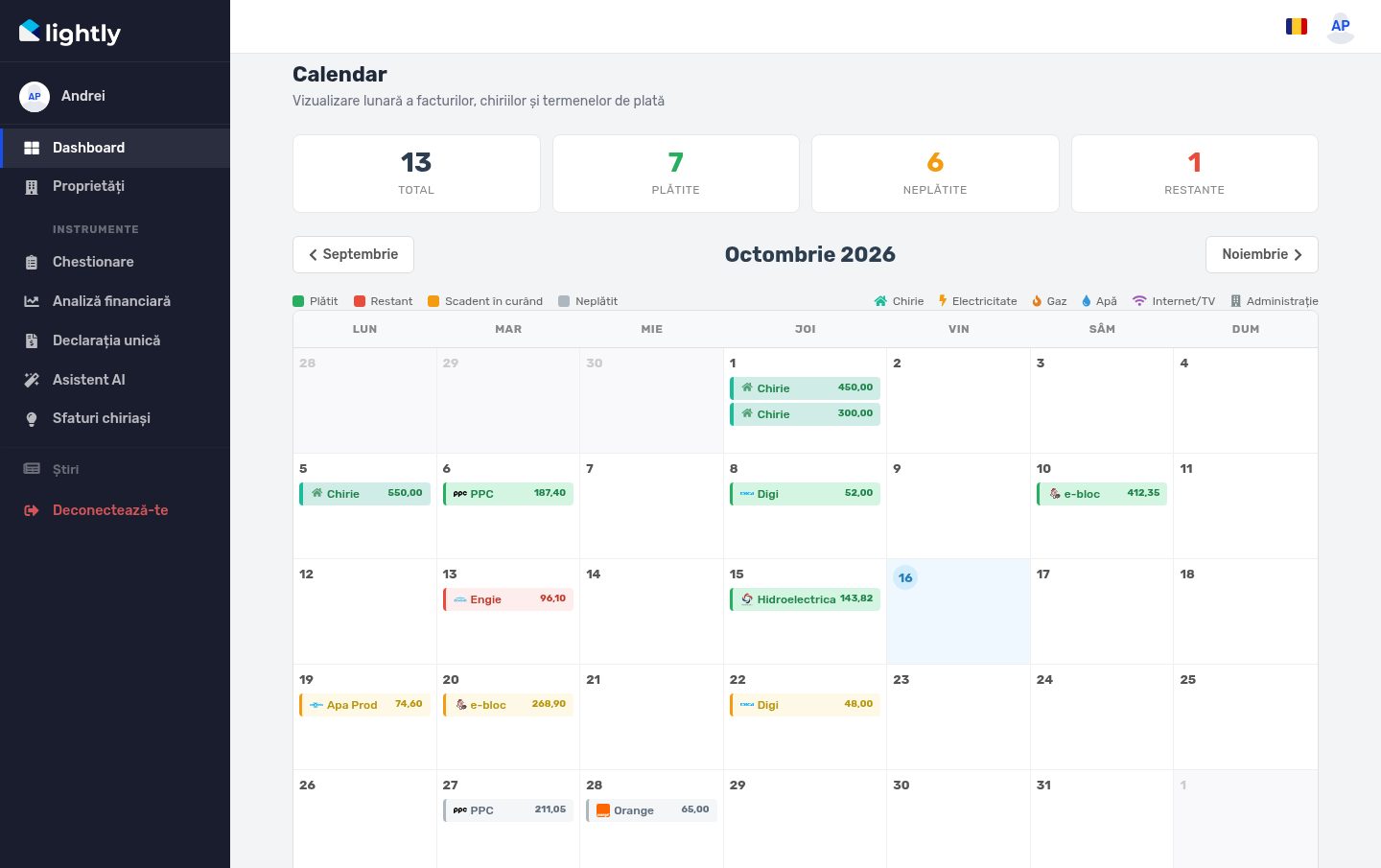Image resolution: width=1381 pixels, height=868 pixels.
Task: Click the Internet/TV wifi legend icon
Action: (1139, 301)
